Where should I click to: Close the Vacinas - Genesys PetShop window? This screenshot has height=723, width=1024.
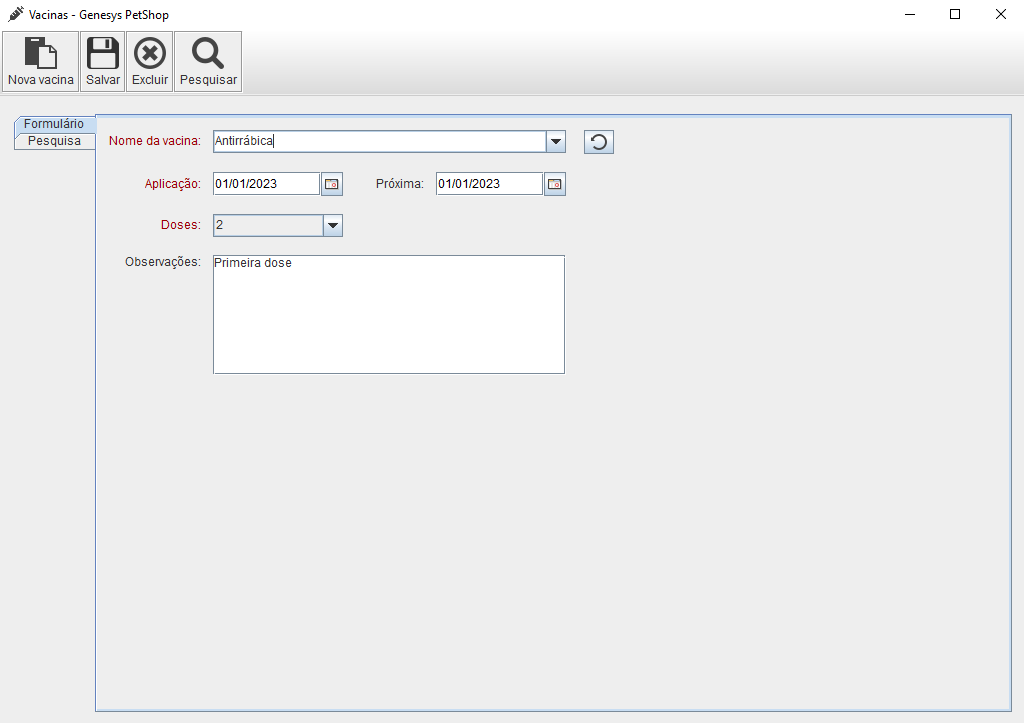click(x=1000, y=14)
